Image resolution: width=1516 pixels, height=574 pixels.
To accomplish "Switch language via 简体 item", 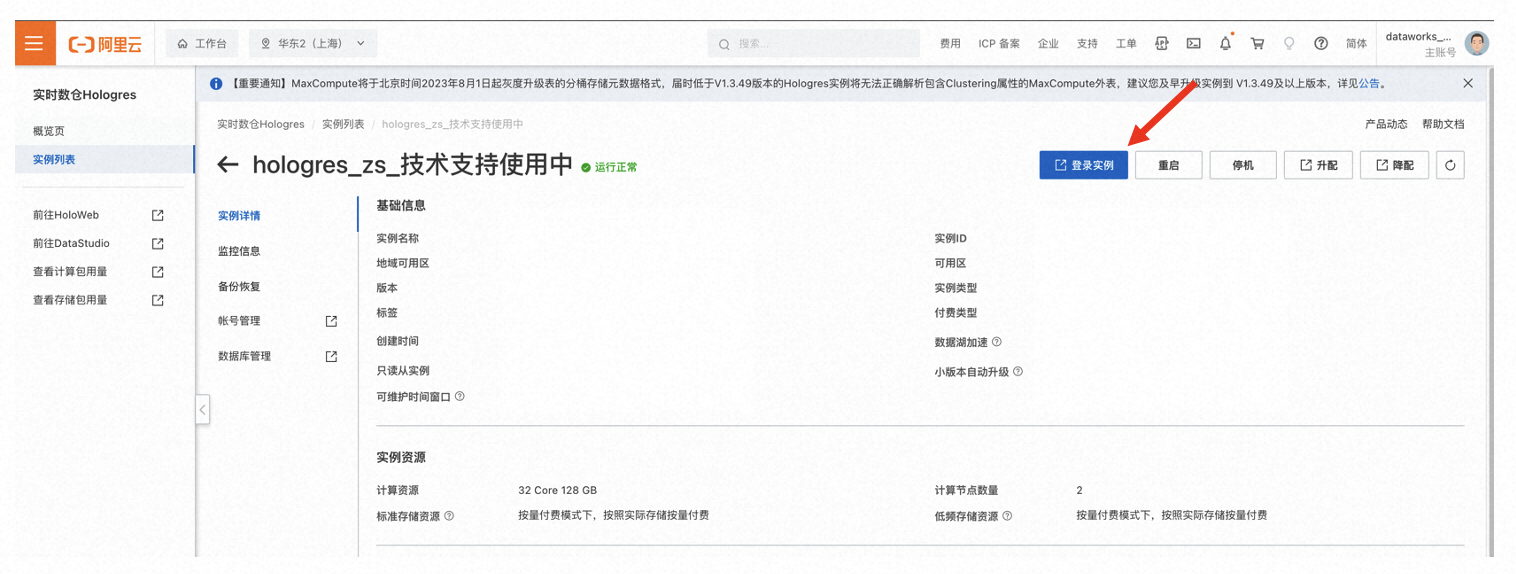I will tap(1356, 44).
